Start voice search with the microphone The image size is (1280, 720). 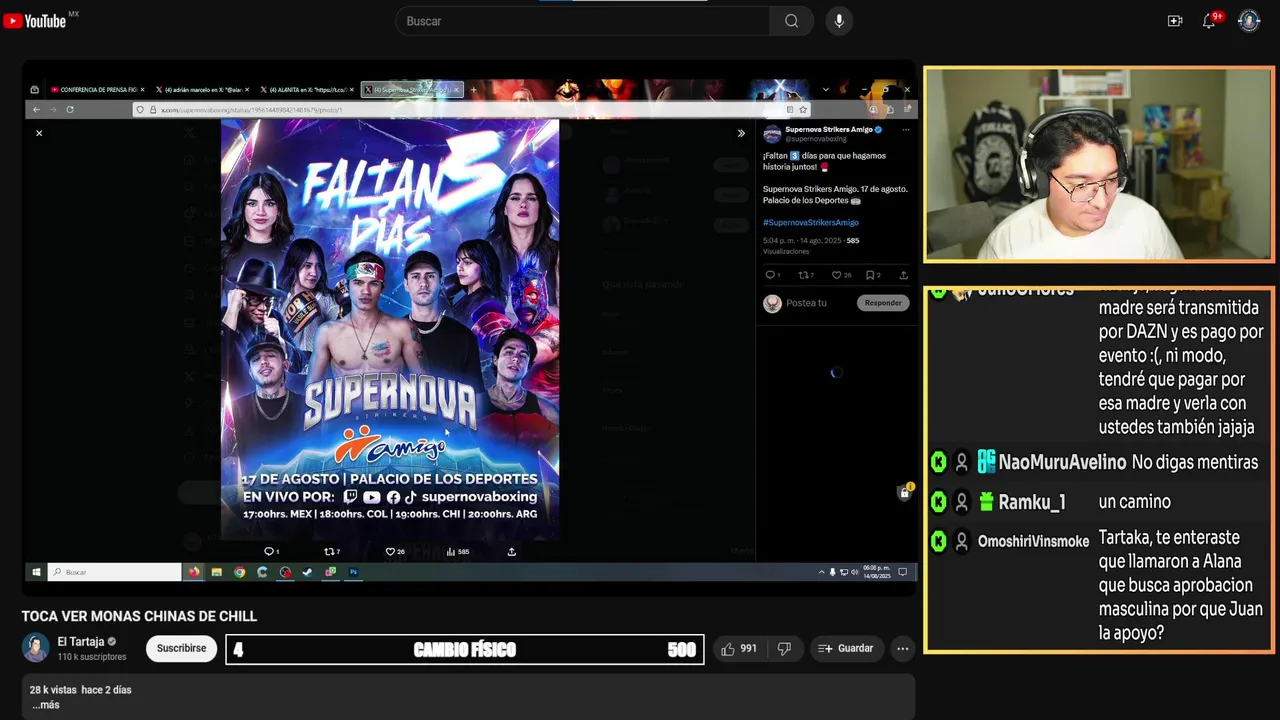point(839,21)
